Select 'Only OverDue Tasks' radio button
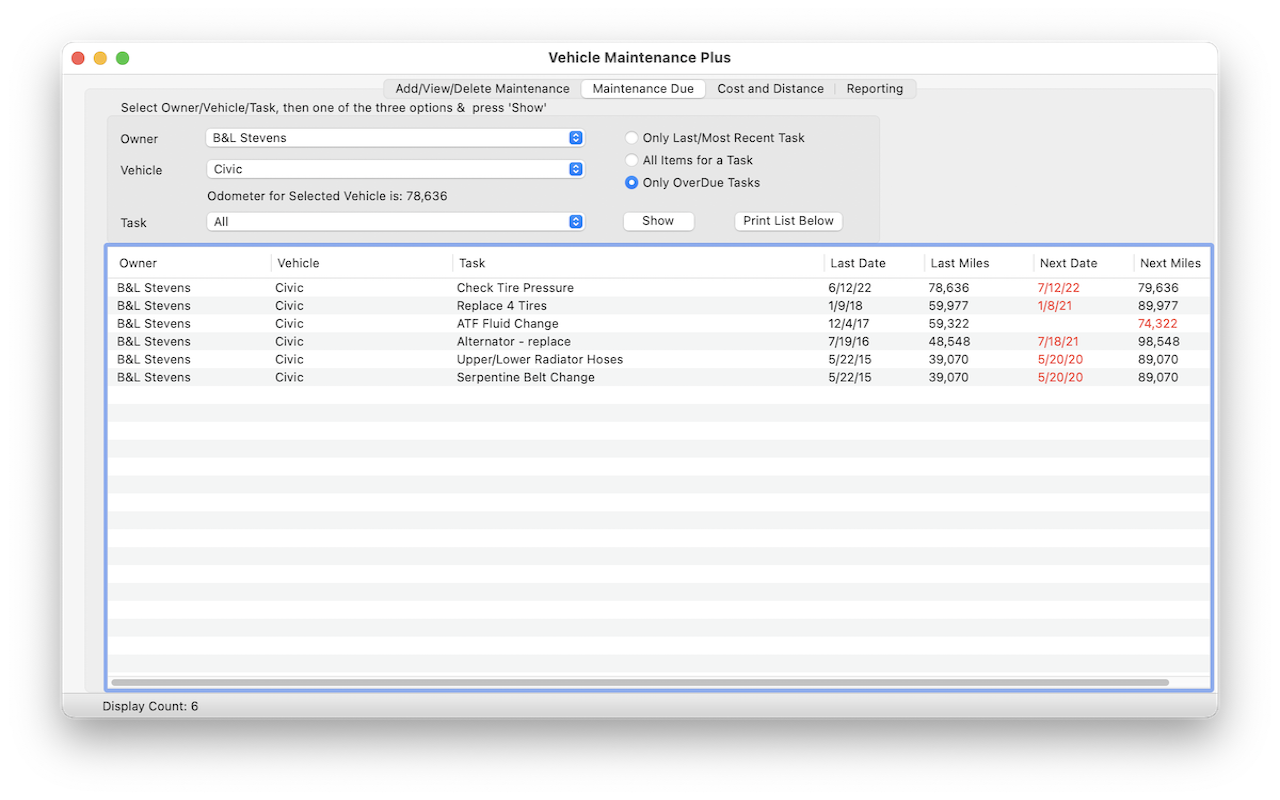This screenshot has height=800, width=1280. coord(632,183)
